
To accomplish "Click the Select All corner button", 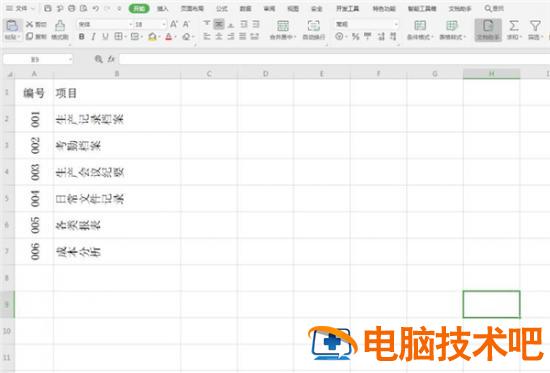I will (9, 74).
